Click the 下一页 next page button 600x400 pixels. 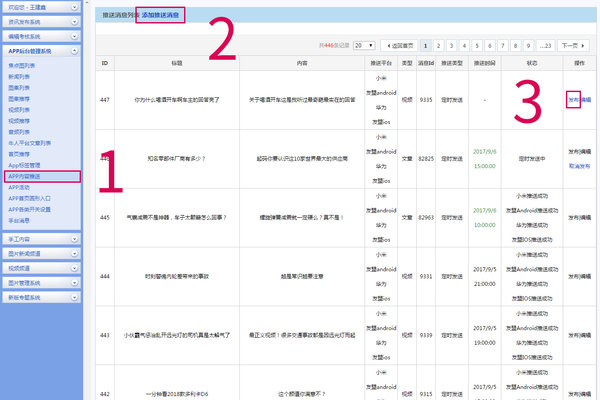point(570,45)
